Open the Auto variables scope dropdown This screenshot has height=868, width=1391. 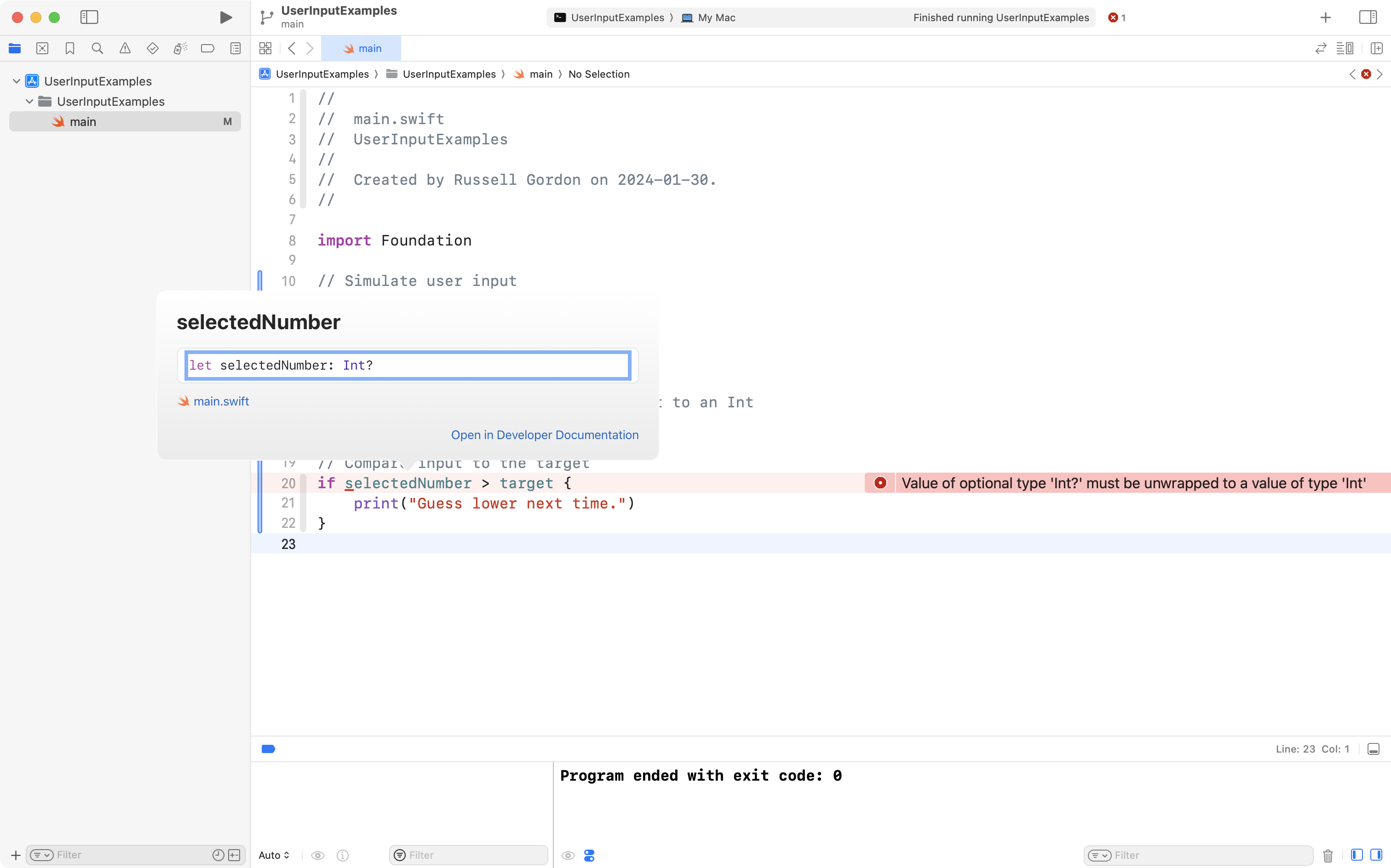click(x=274, y=855)
